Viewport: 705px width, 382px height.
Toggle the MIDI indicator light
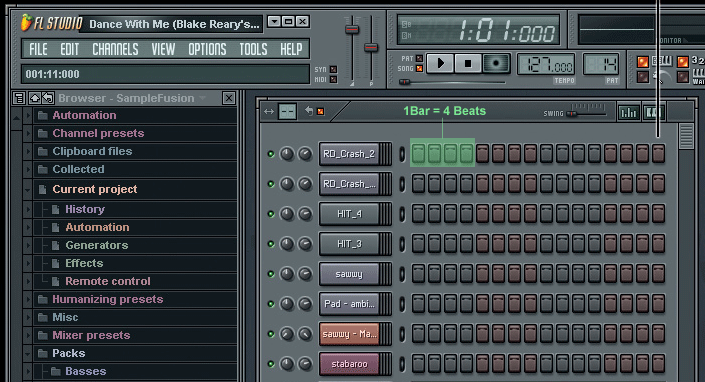[x=333, y=80]
